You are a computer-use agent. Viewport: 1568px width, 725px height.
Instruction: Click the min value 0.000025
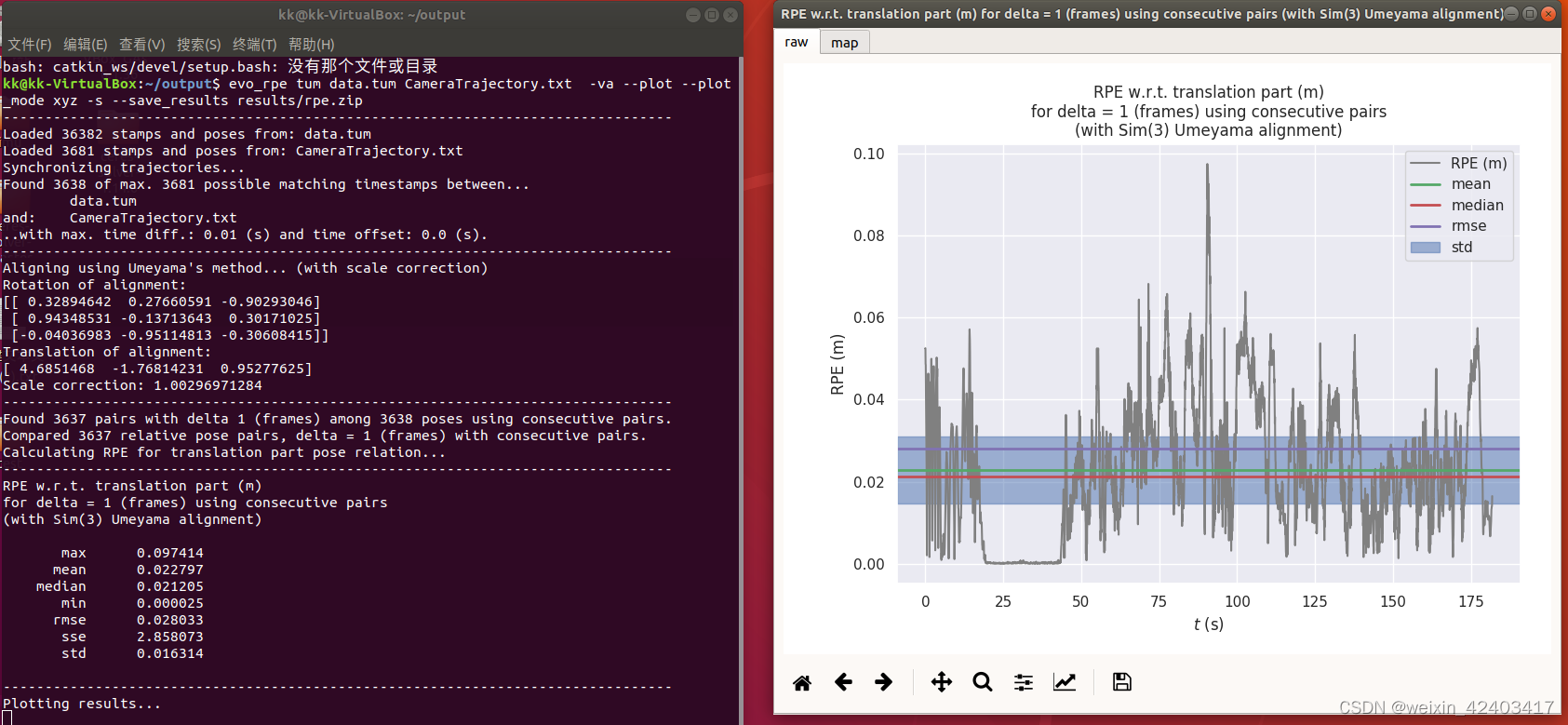170,603
